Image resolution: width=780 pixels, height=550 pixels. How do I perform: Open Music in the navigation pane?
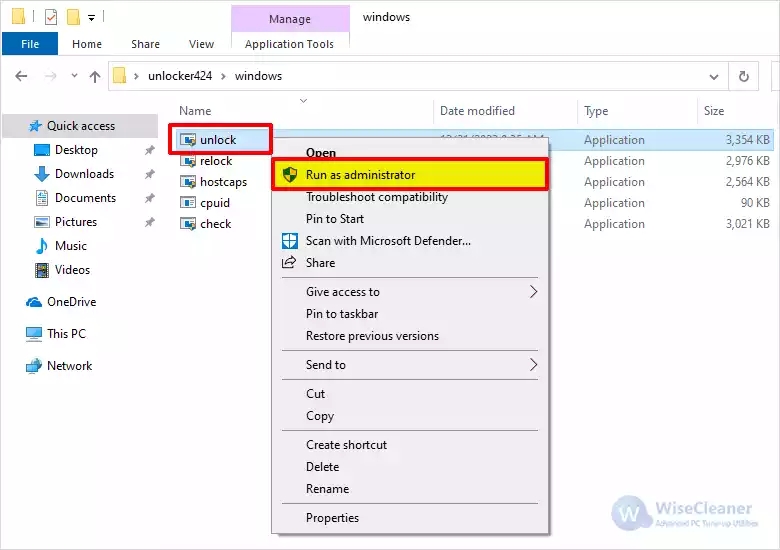[71, 246]
